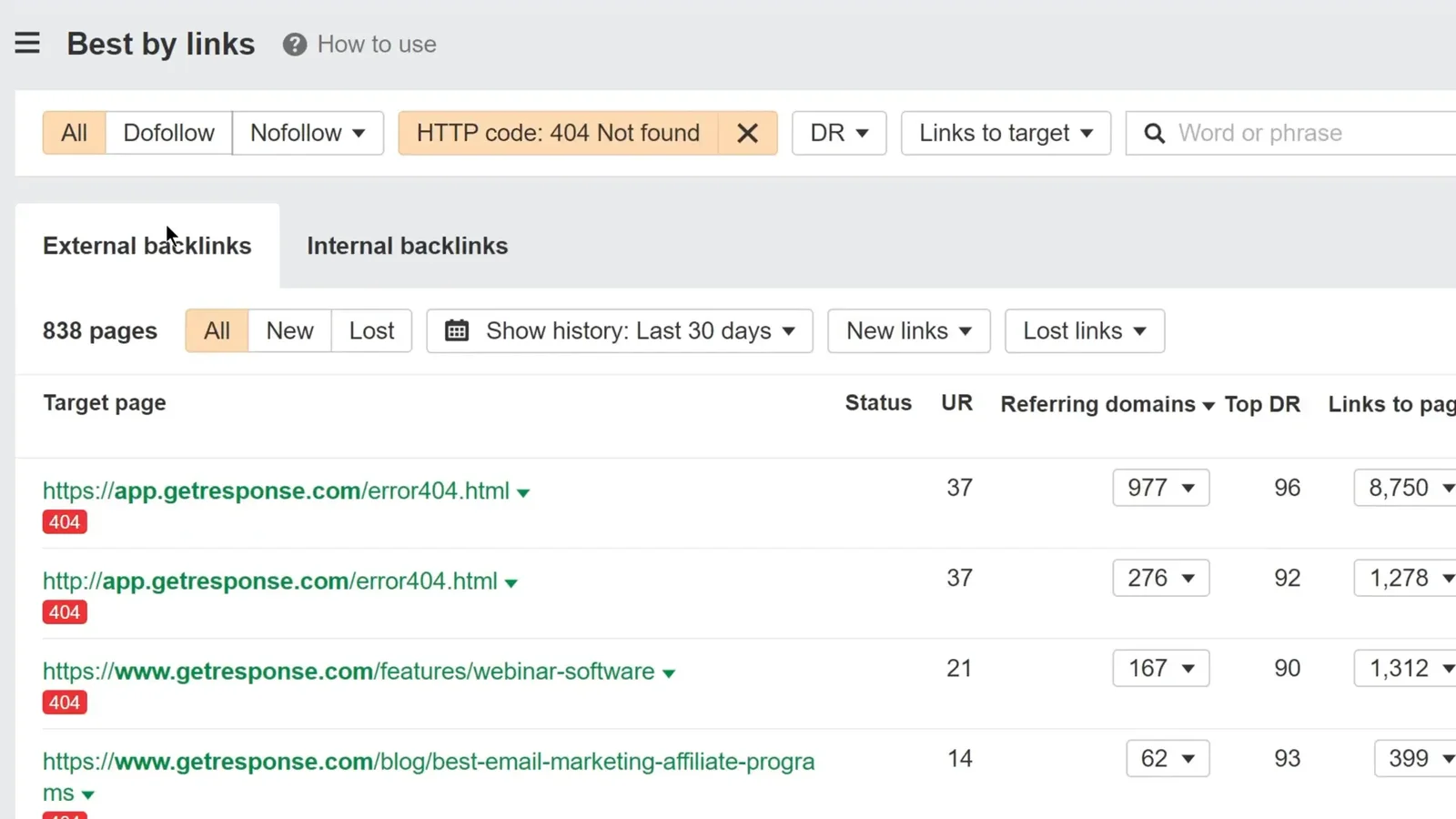This screenshot has height=819, width=1456.
Task: Open the Nofollow dropdown
Action: click(x=308, y=133)
